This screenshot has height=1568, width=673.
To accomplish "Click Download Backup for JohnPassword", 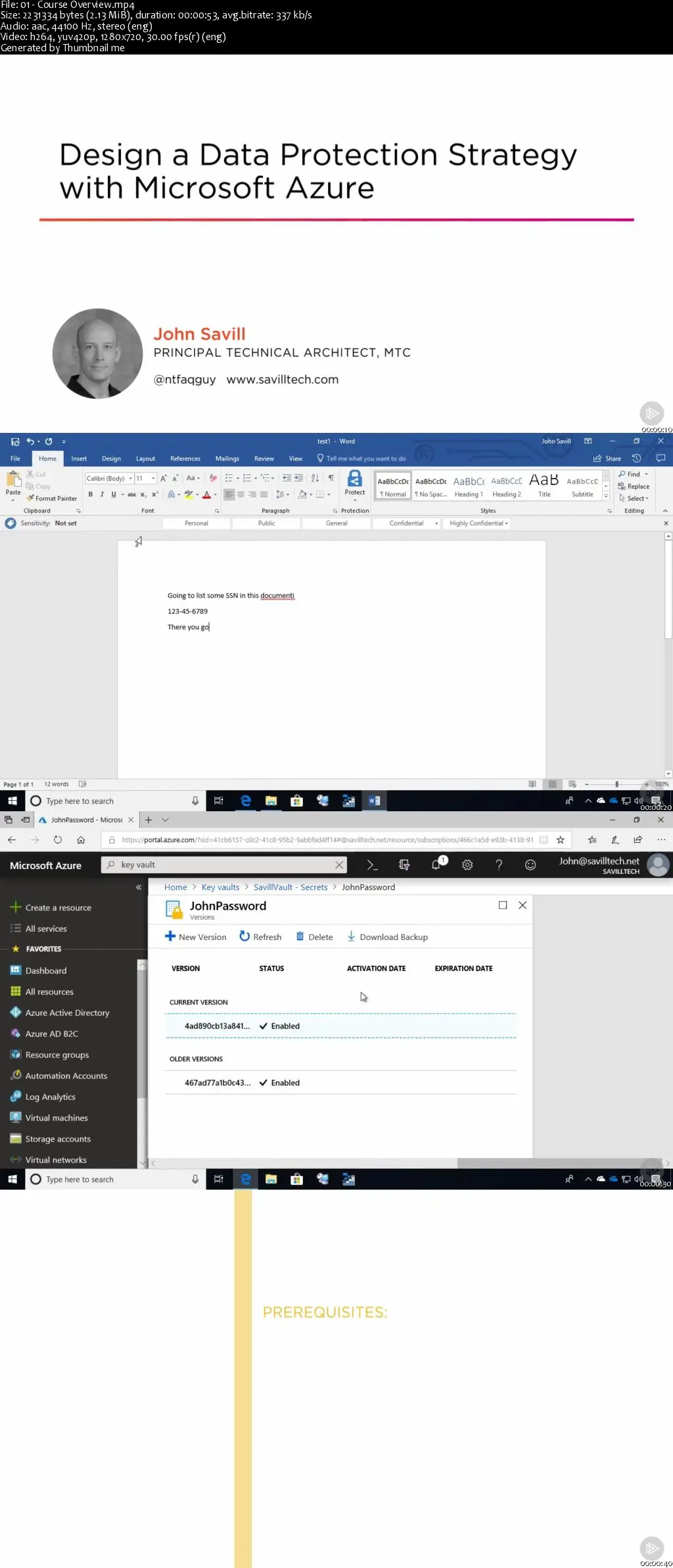I will 387,937.
